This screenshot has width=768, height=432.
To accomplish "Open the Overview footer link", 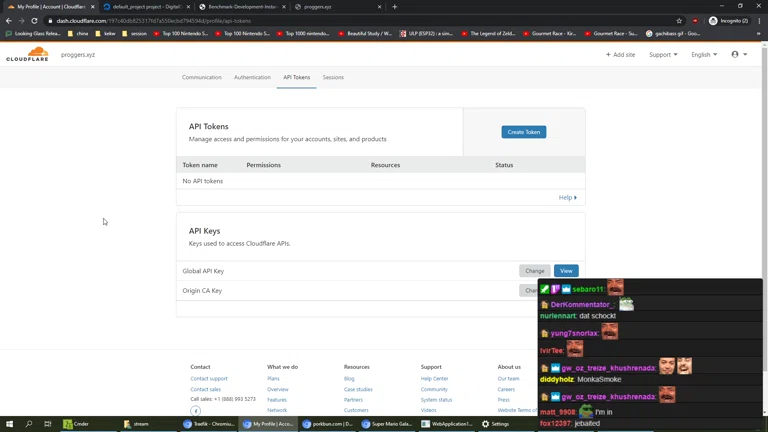I will [x=277, y=389].
